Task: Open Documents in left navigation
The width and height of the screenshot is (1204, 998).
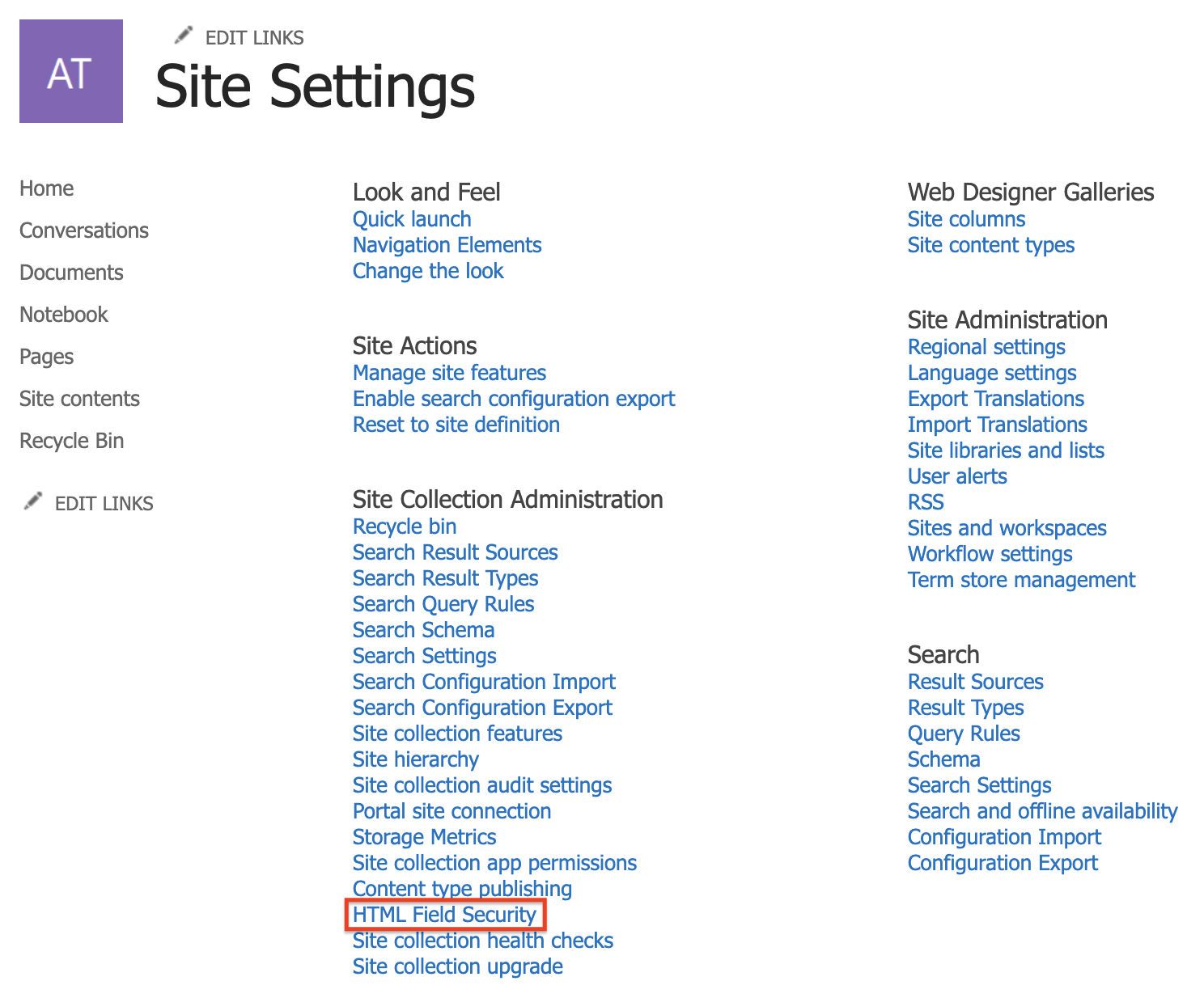Action: (x=71, y=273)
